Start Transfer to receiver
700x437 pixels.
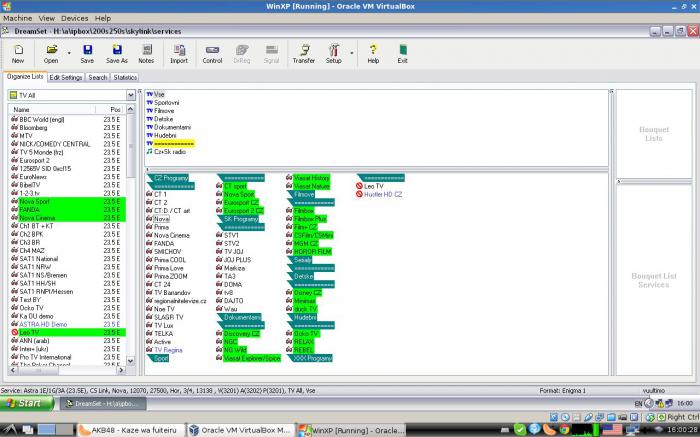coord(304,54)
